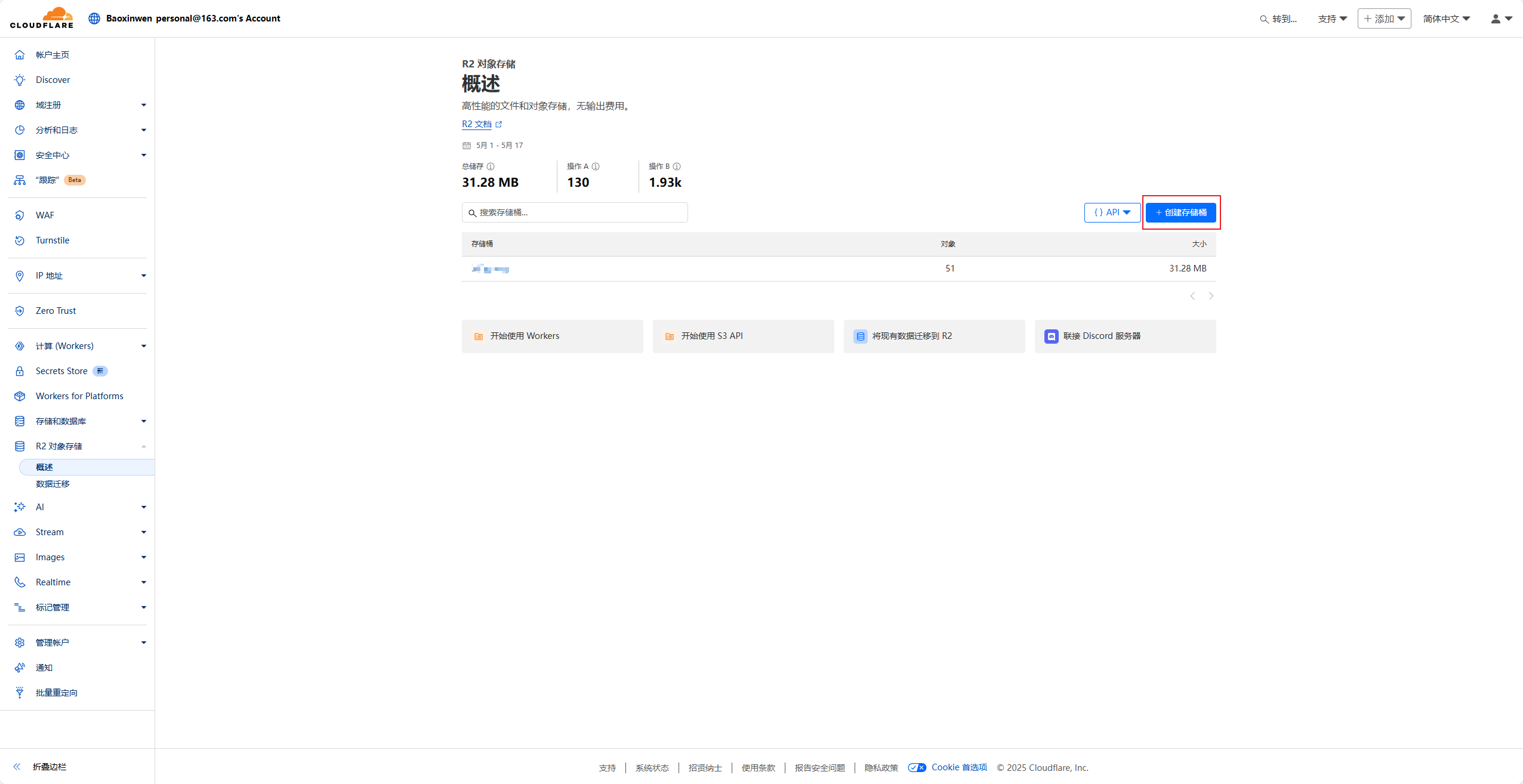Click the Workers for Platforms cube icon
Viewport: 1523px width, 784px height.
coord(20,396)
